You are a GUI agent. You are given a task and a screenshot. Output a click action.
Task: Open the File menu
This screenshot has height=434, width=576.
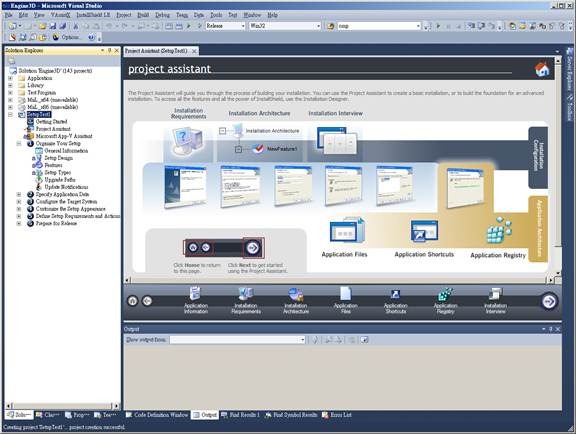click(8, 15)
